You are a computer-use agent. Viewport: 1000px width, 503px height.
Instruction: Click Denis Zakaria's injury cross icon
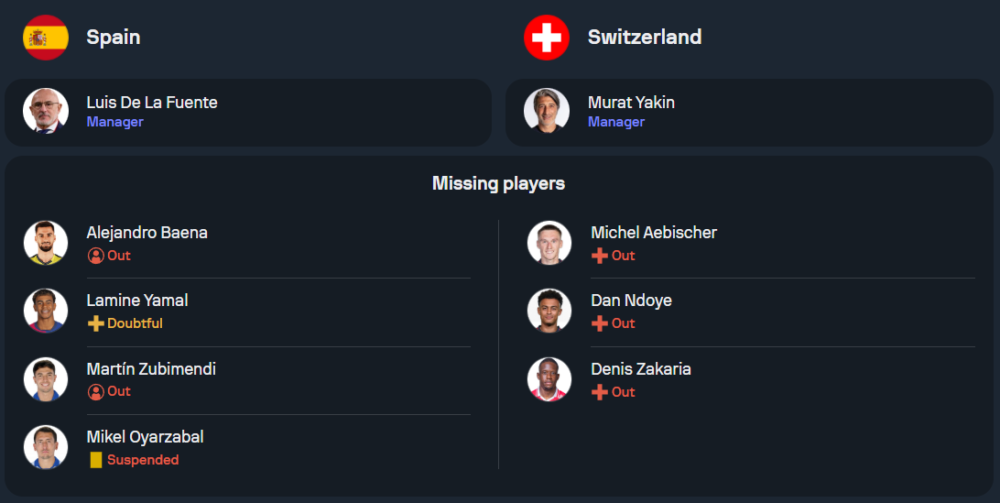(x=600, y=392)
